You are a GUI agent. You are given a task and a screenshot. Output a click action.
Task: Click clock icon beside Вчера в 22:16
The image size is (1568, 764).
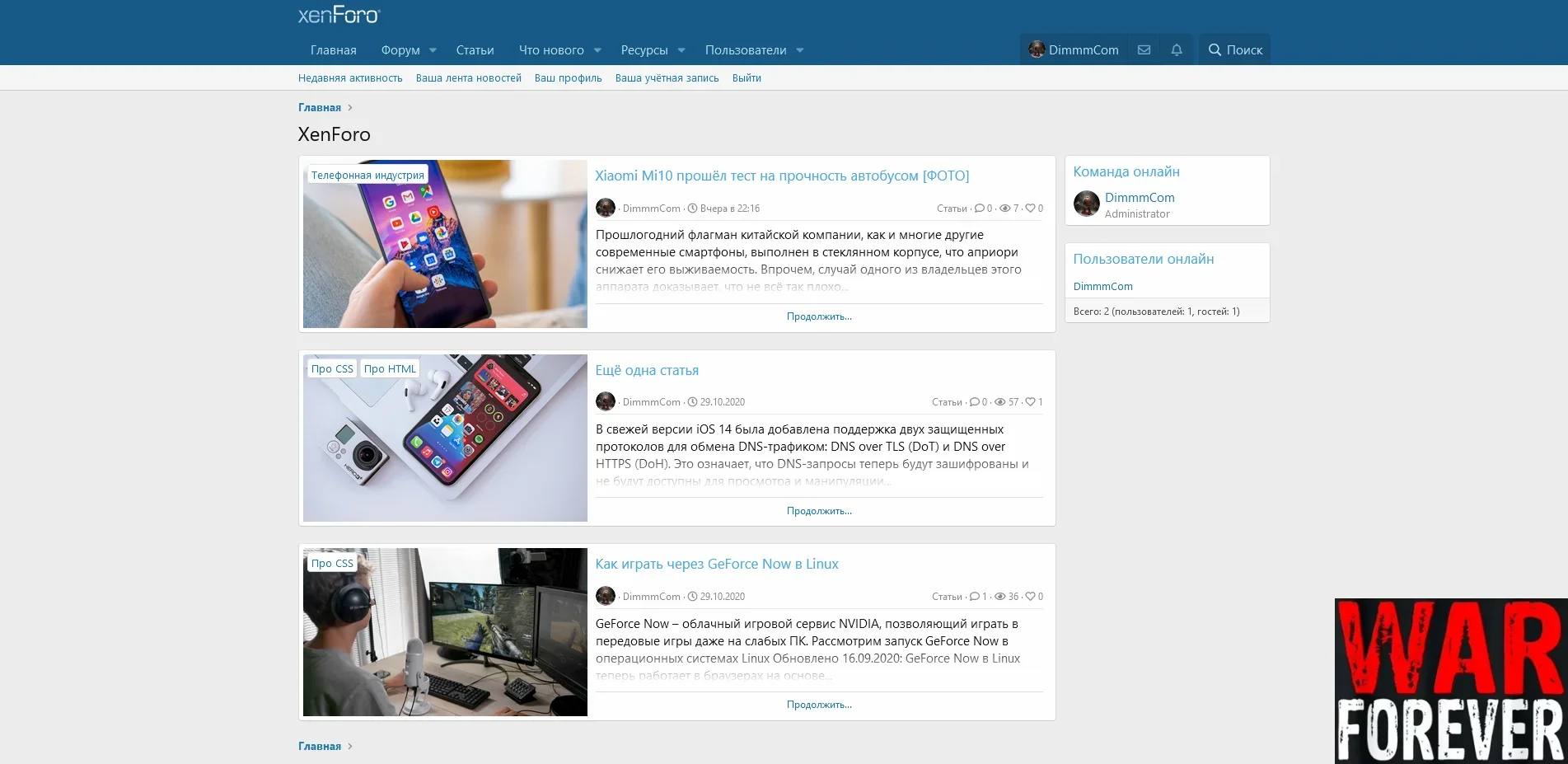[x=692, y=209]
